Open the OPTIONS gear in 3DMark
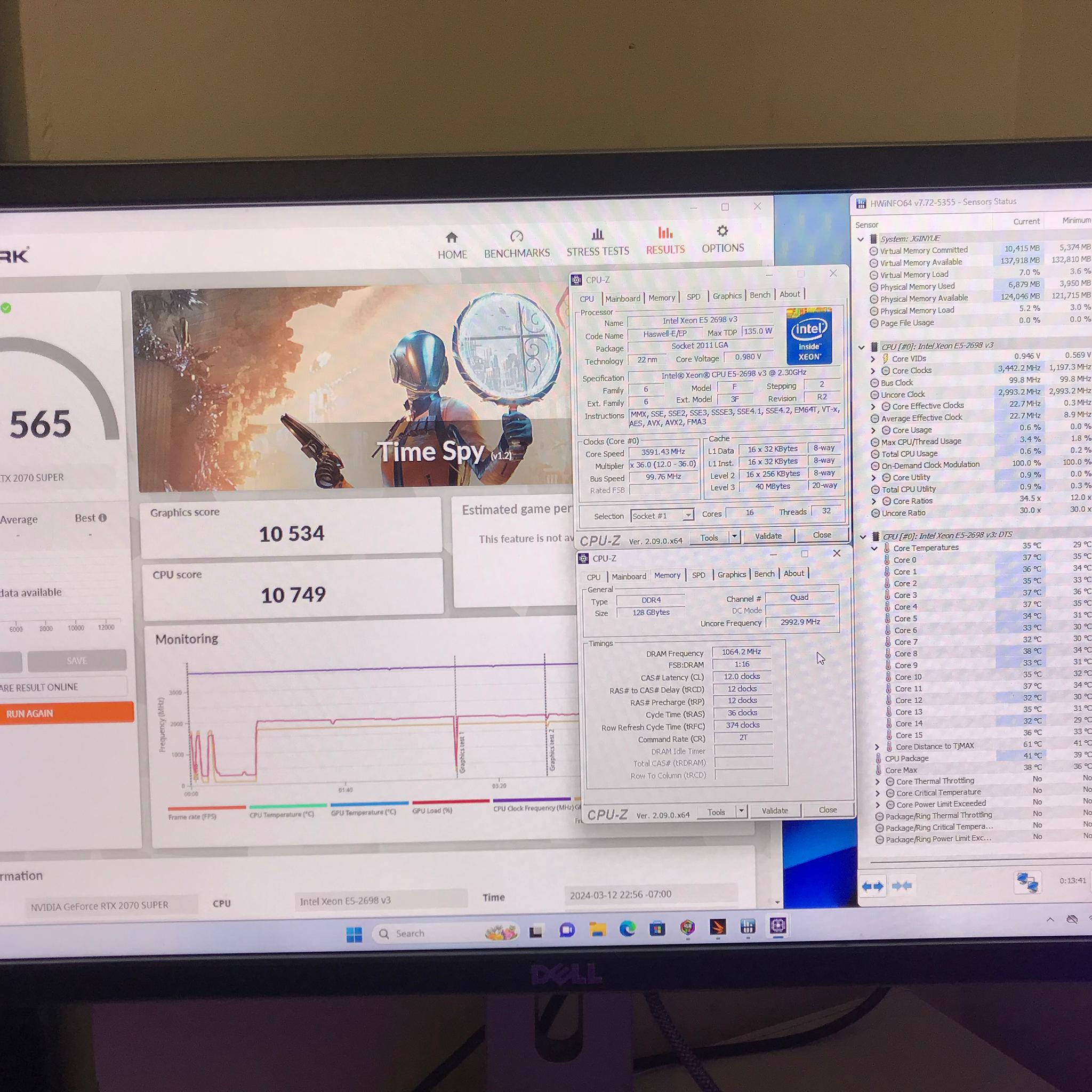This screenshot has height=1092, width=1092. [x=723, y=239]
